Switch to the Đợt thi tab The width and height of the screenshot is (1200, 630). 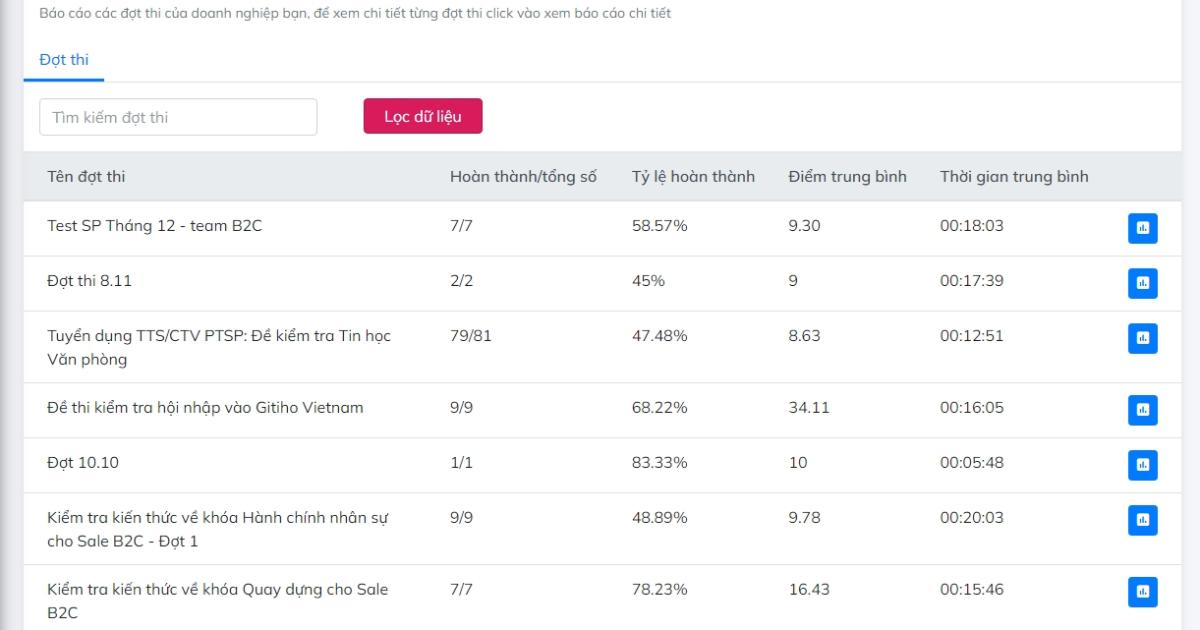pyautogui.click(x=64, y=60)
